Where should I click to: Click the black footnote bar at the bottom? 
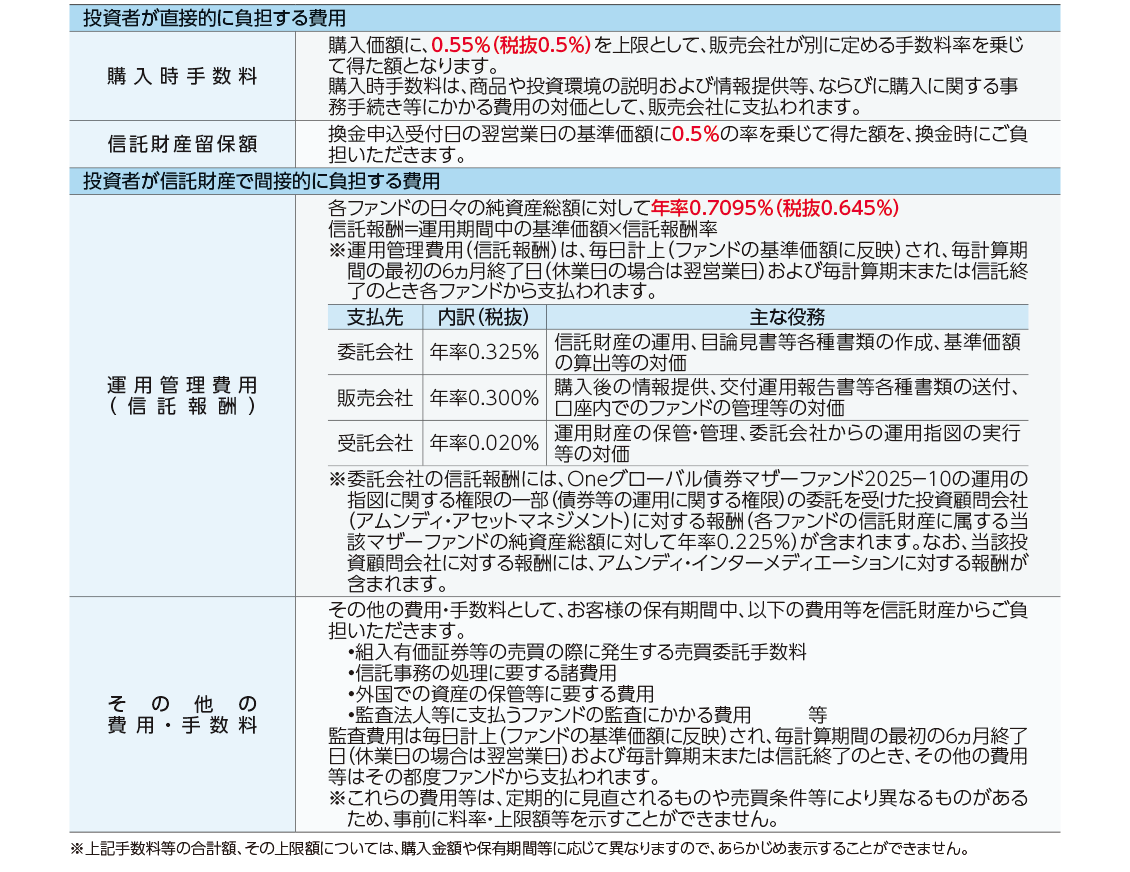[565, 848]
